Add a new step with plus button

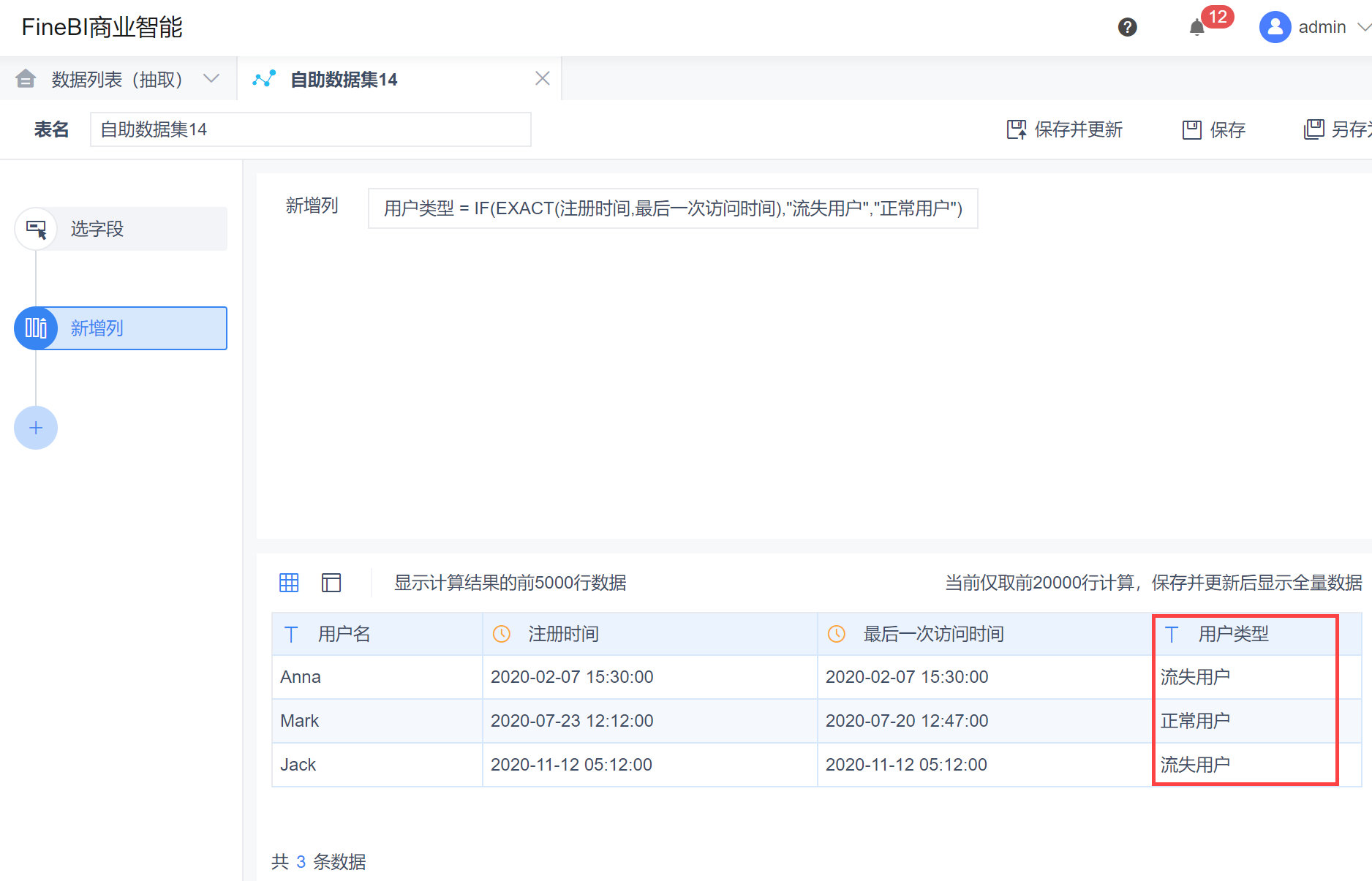tap(36, 428)
